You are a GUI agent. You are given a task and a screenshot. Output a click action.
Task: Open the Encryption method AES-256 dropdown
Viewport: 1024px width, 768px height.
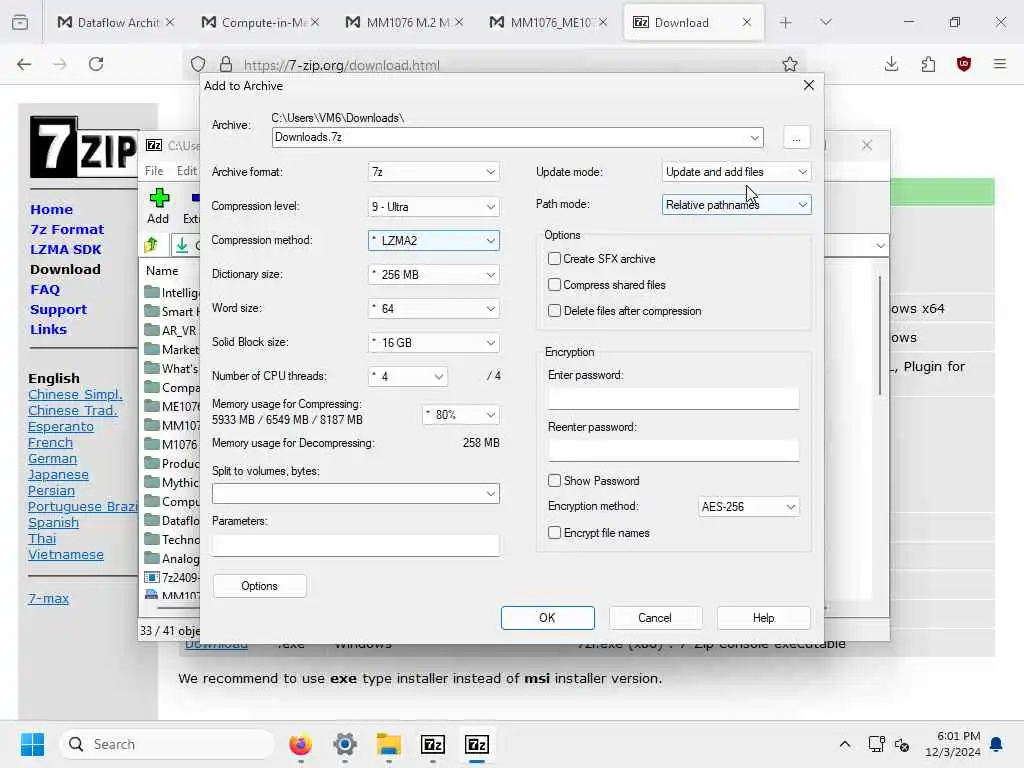coord(748,507)
